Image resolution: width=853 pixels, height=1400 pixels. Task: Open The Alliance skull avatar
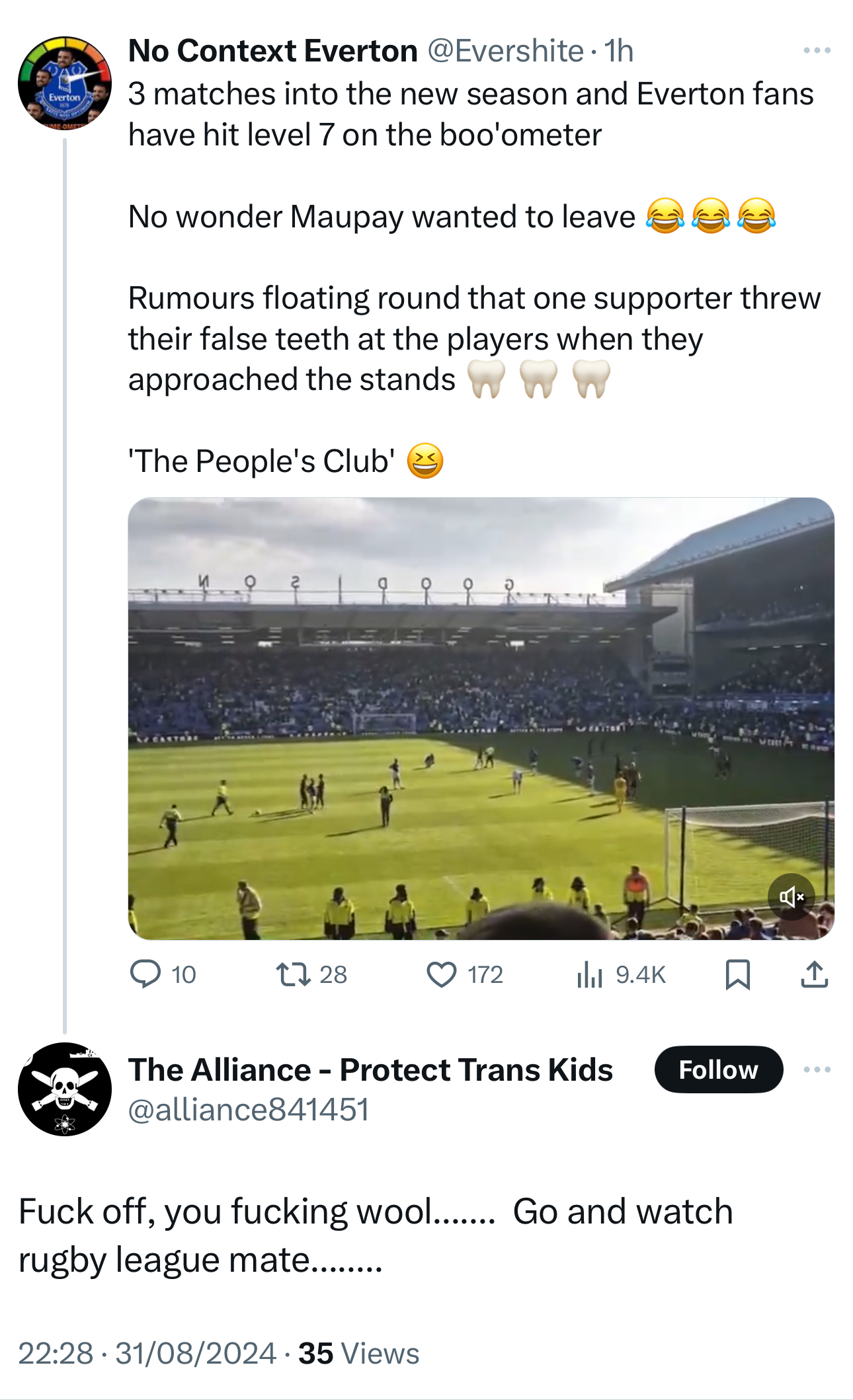pyautogui.click(x=64, y=1089)
